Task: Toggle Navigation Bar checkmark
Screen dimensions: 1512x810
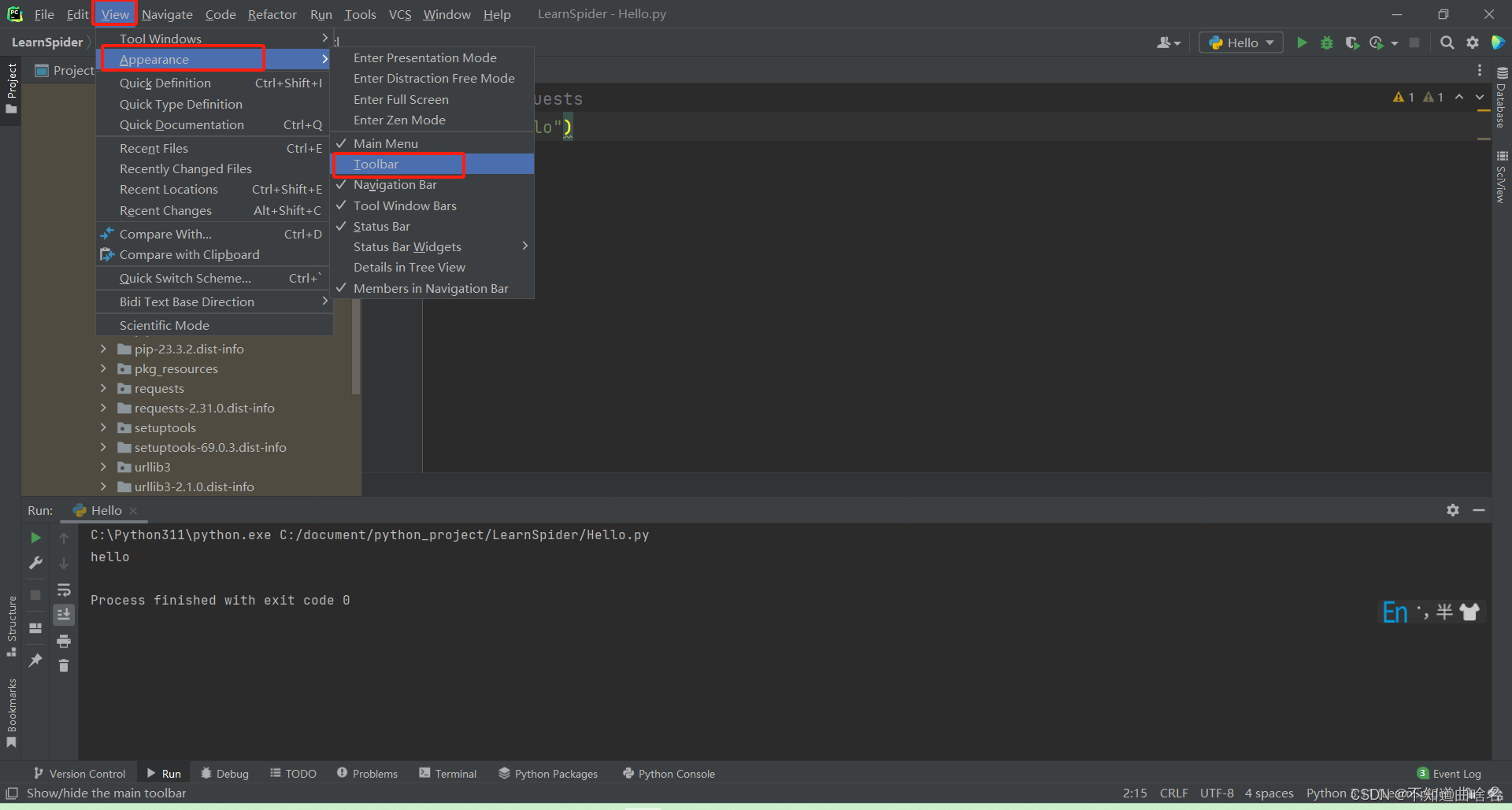Action: [x=432, y=184]
